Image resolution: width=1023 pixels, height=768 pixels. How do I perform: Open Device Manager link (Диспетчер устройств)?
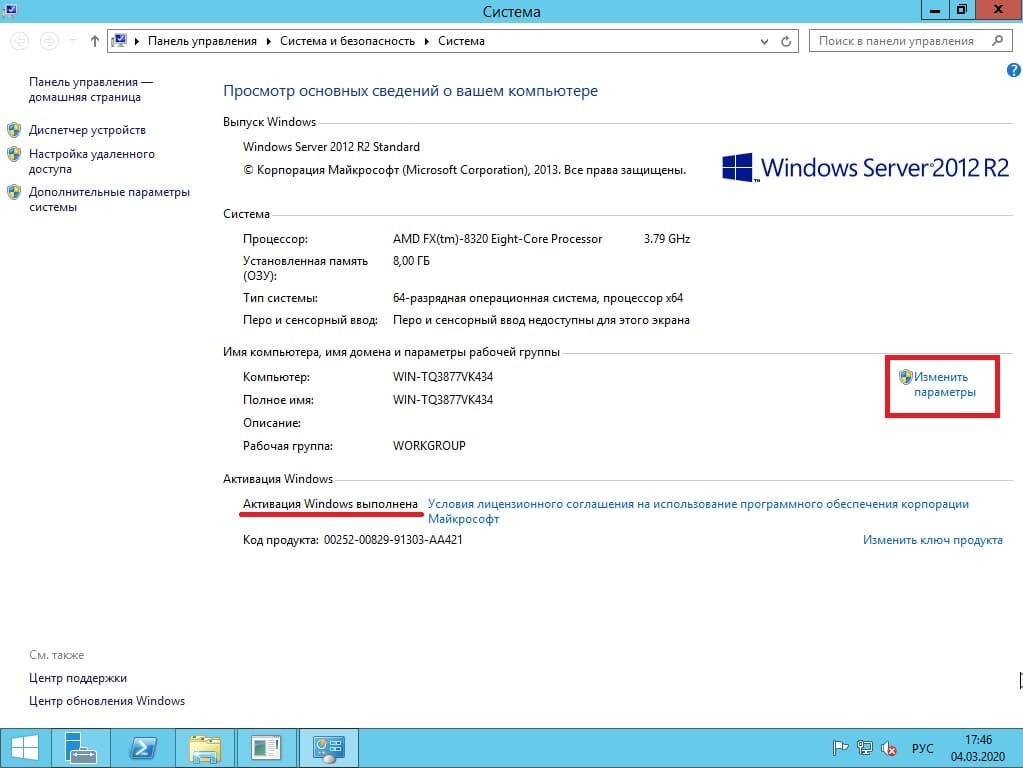(87, 130)
